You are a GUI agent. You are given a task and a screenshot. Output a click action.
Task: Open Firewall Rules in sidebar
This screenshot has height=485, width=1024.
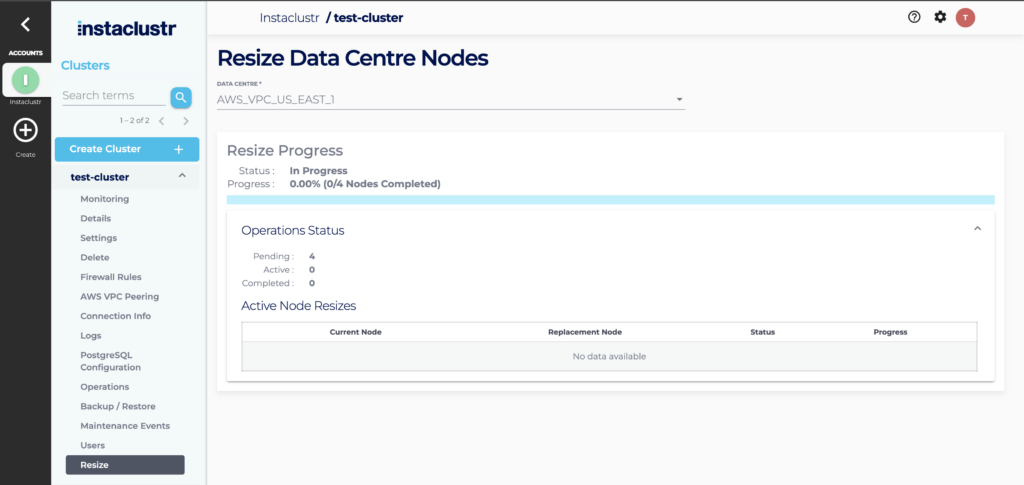pos(110,277)
